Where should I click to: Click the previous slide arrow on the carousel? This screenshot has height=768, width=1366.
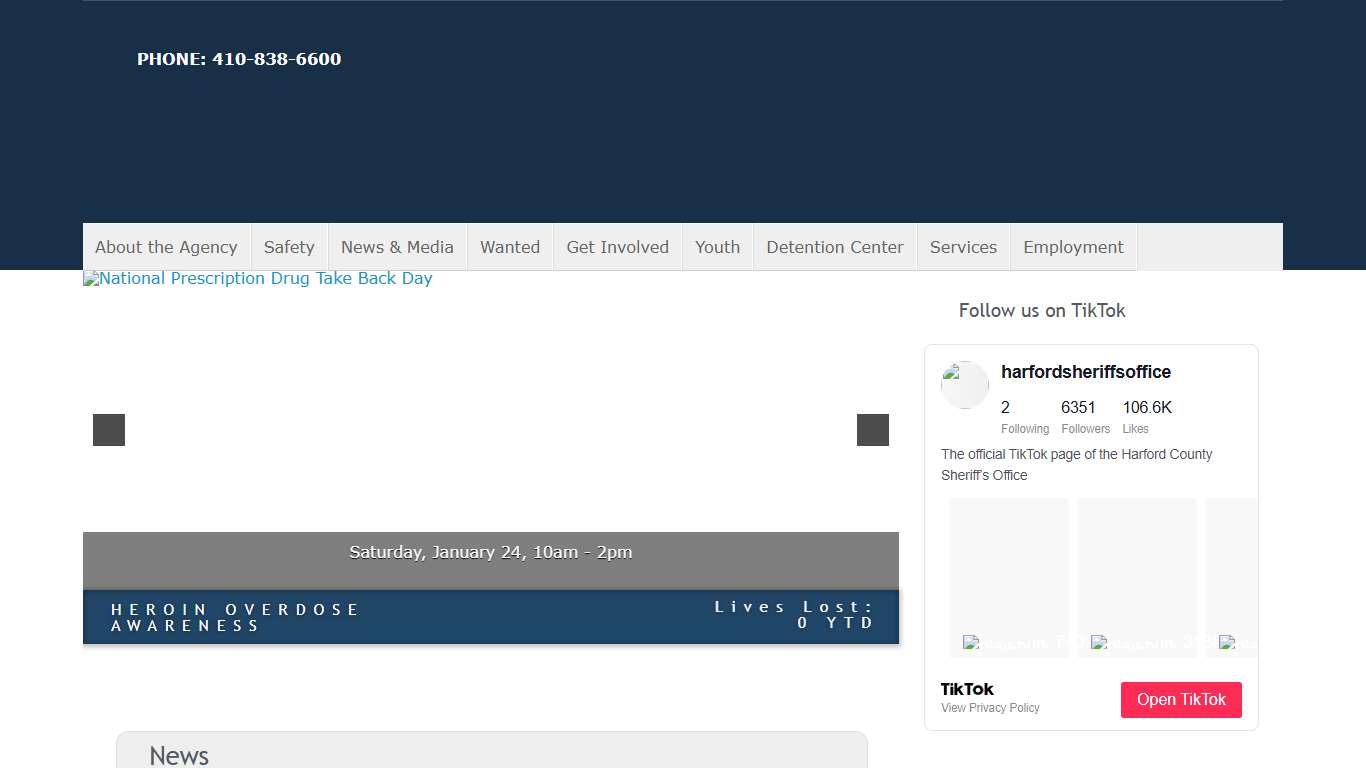point(109,430)
